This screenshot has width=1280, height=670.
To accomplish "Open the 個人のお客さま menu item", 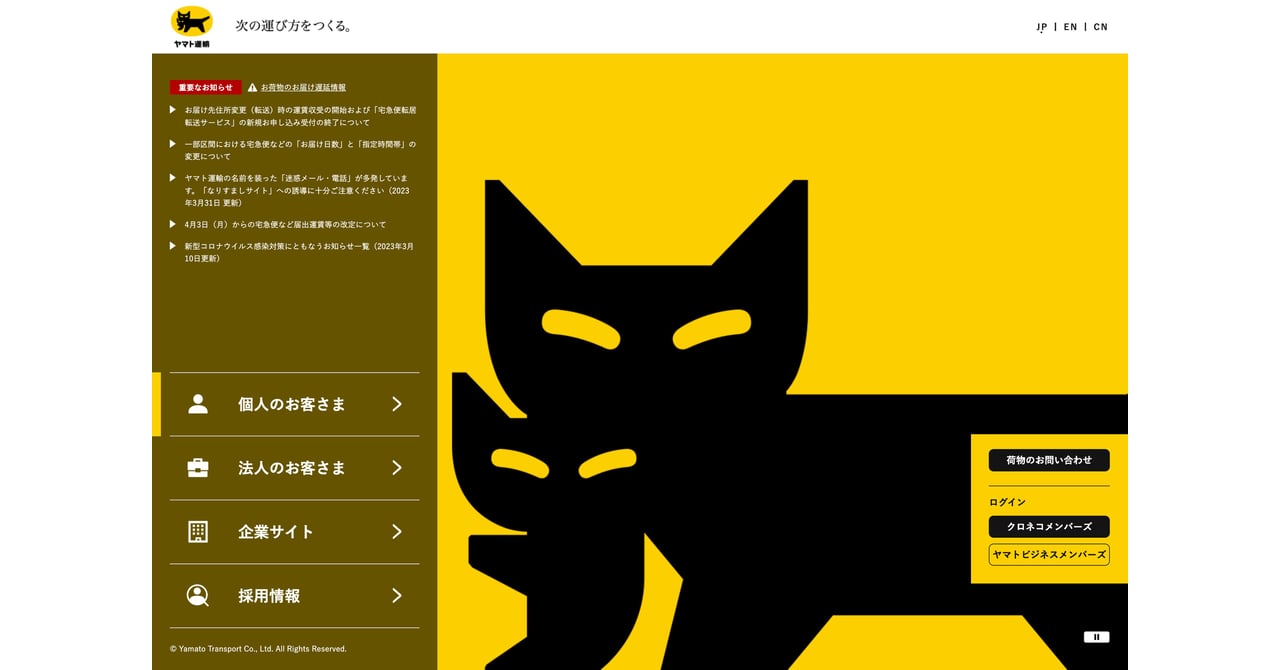I will 294,404.
